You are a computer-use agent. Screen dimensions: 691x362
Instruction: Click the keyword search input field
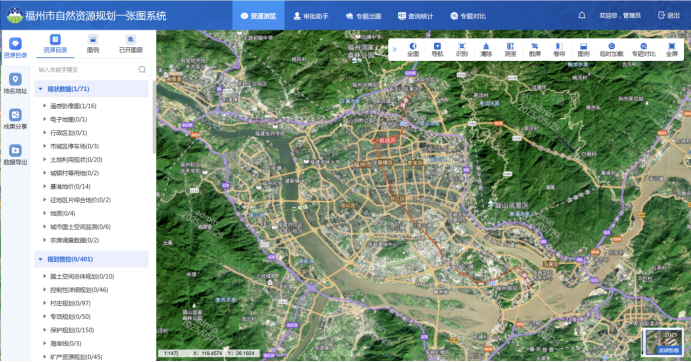coord(87,70)
